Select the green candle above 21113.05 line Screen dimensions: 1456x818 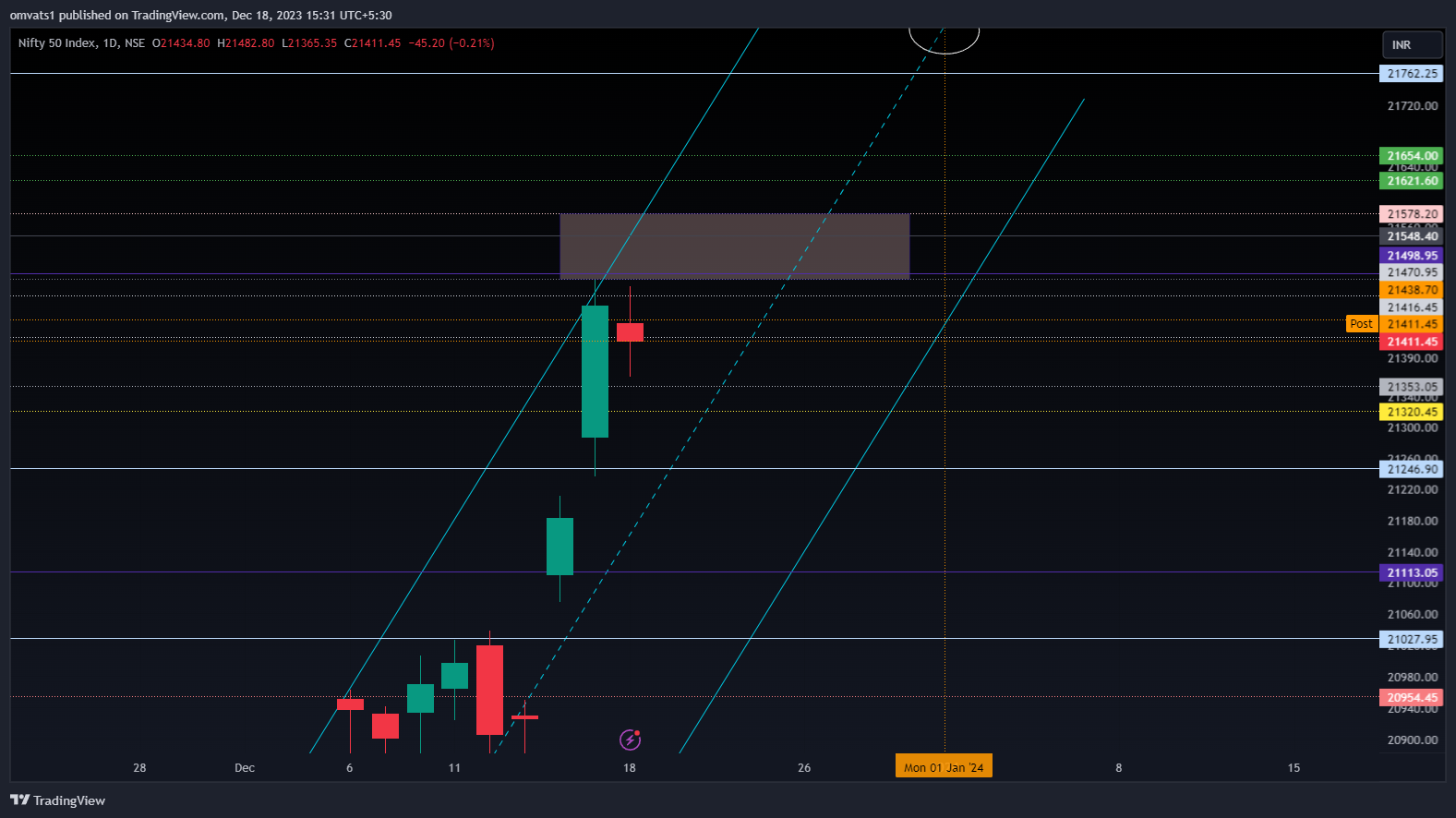(560, 547)
